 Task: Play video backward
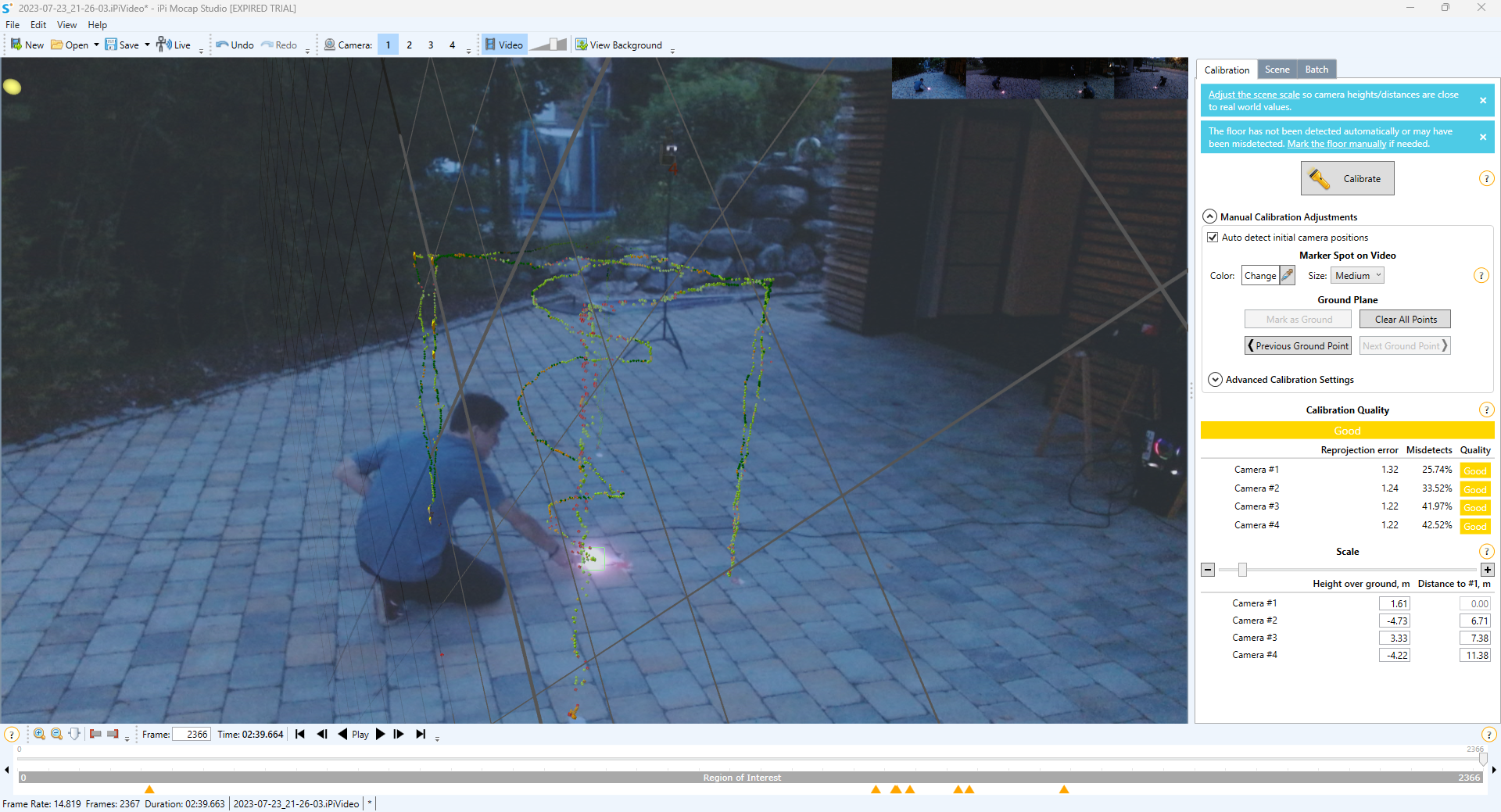tap(342, 734)
